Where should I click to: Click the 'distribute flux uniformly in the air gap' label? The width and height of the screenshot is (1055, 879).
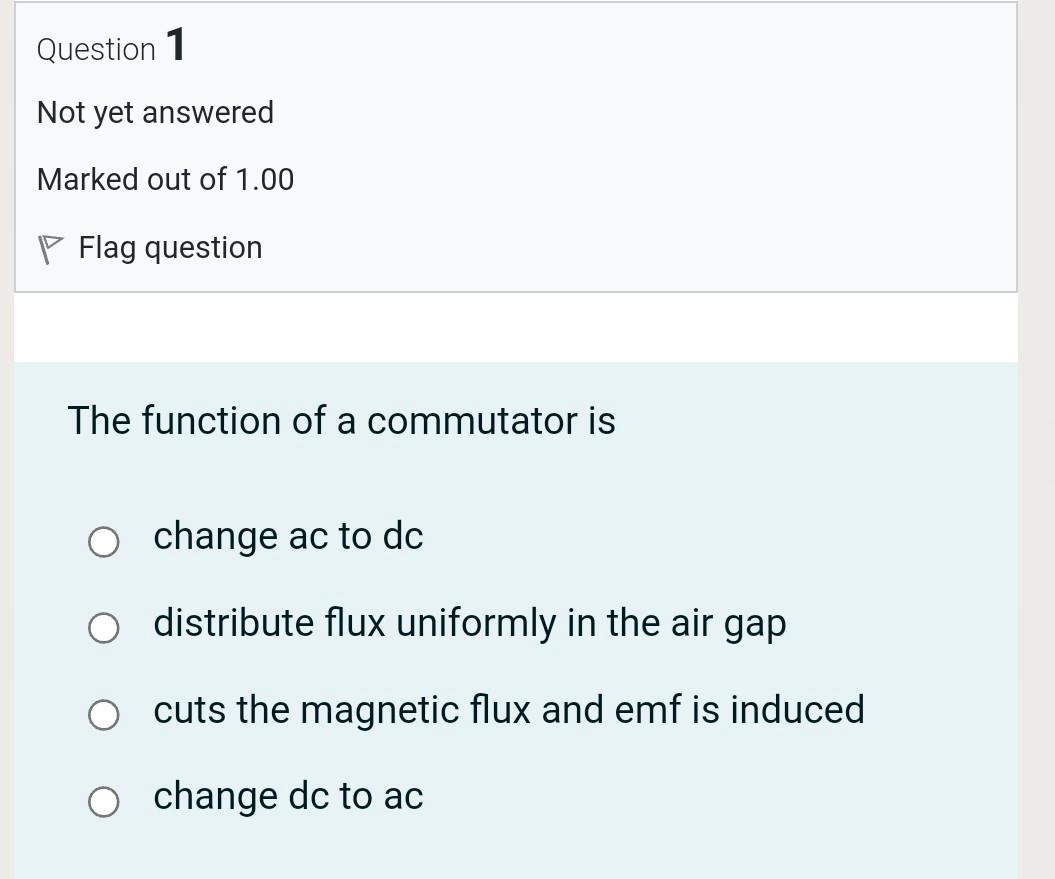coord(469,624)
